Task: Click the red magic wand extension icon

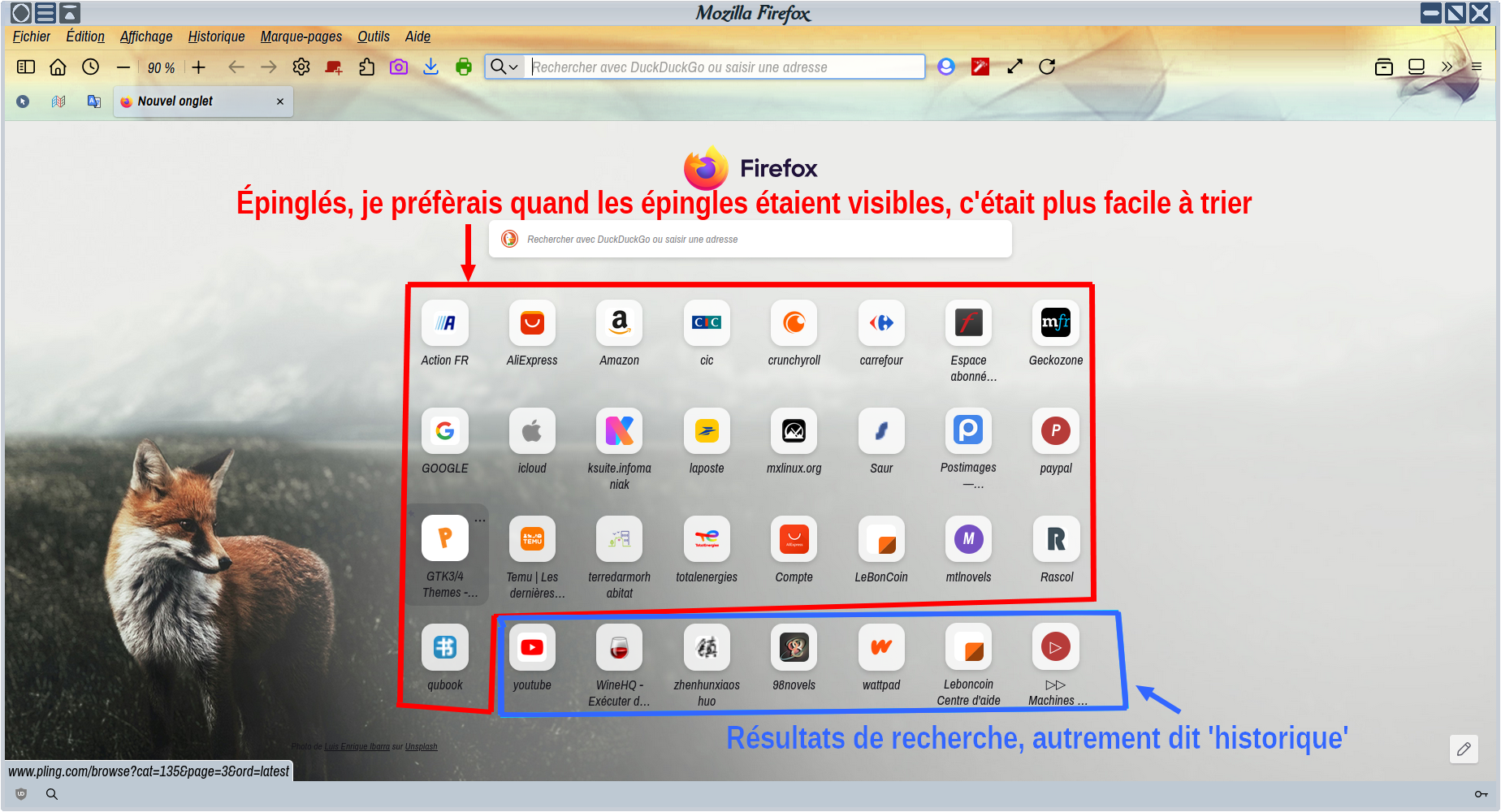Action: [x=980, y=67]
